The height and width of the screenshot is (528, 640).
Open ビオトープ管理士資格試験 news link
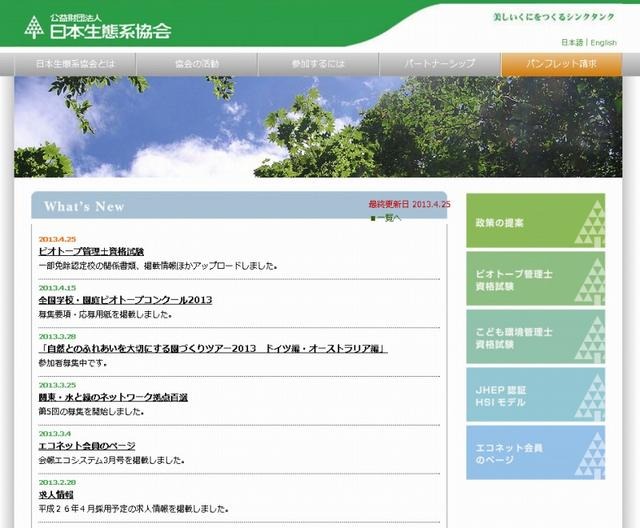[x=91, y=251]
